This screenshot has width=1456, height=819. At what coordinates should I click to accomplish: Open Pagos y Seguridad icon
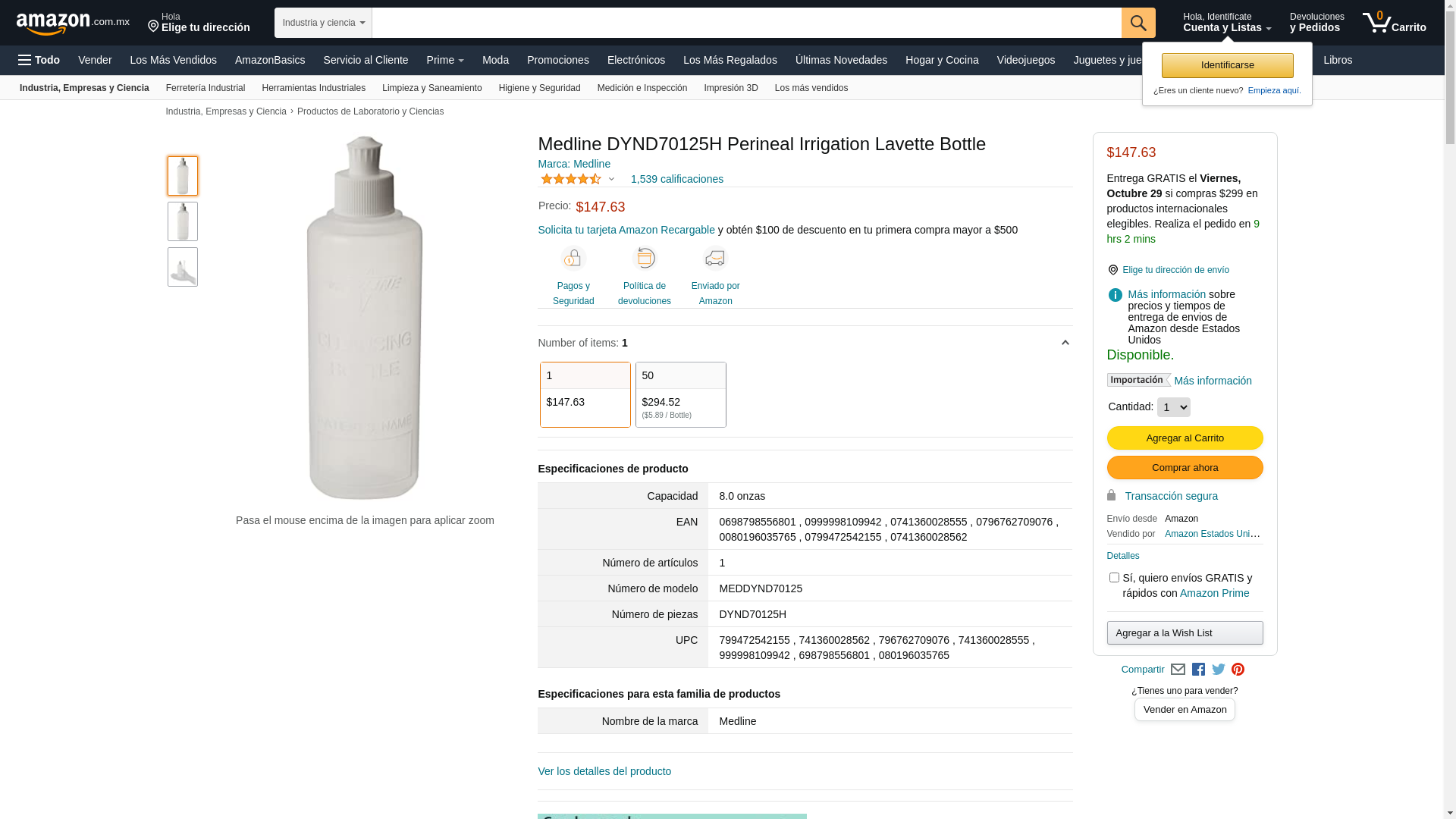coord(573,259)
